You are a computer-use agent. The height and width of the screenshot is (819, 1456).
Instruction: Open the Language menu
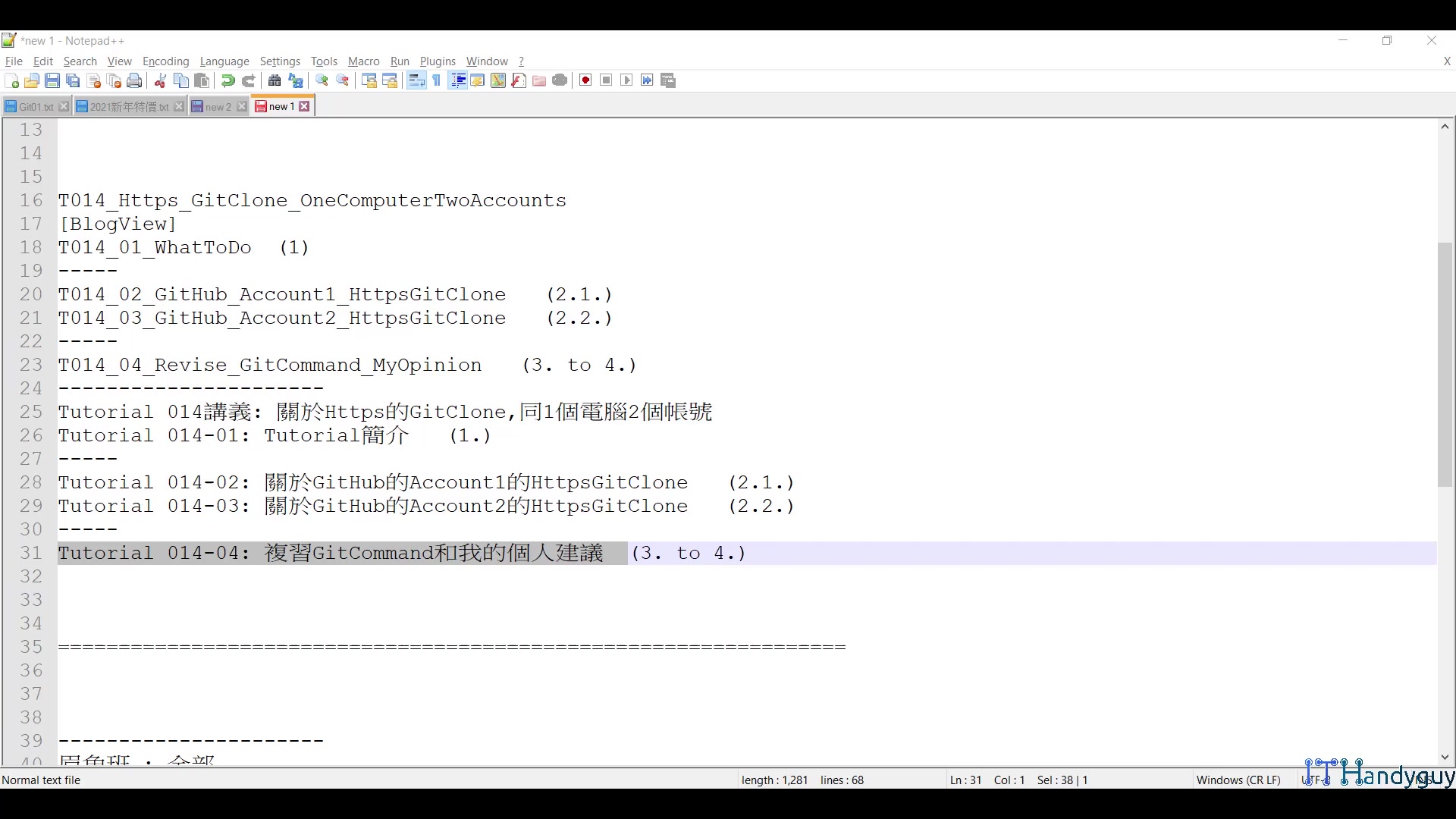pos(224,61)
